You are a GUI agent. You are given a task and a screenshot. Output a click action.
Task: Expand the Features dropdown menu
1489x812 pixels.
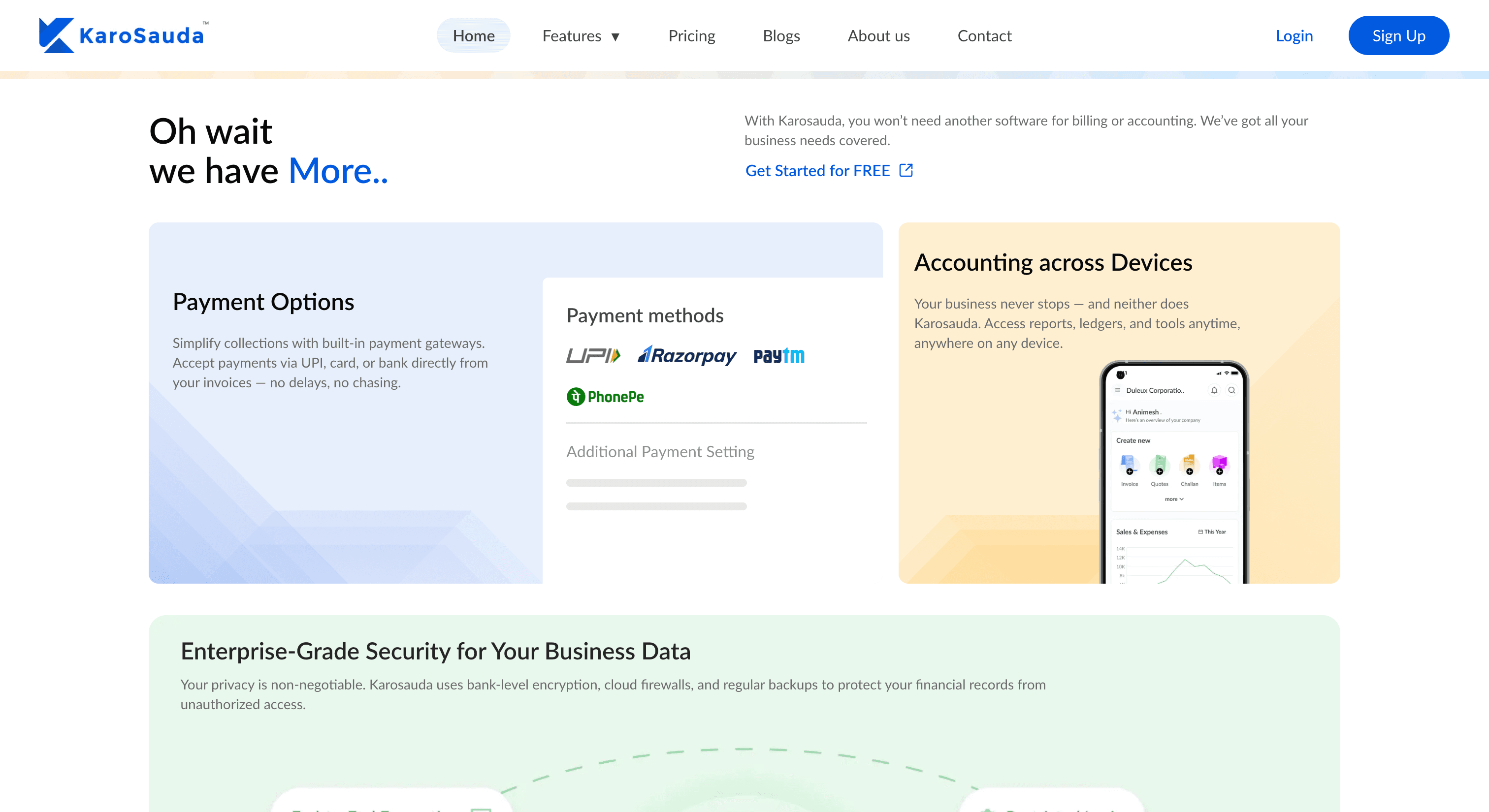pyautogui.click(x=581, y=36)
